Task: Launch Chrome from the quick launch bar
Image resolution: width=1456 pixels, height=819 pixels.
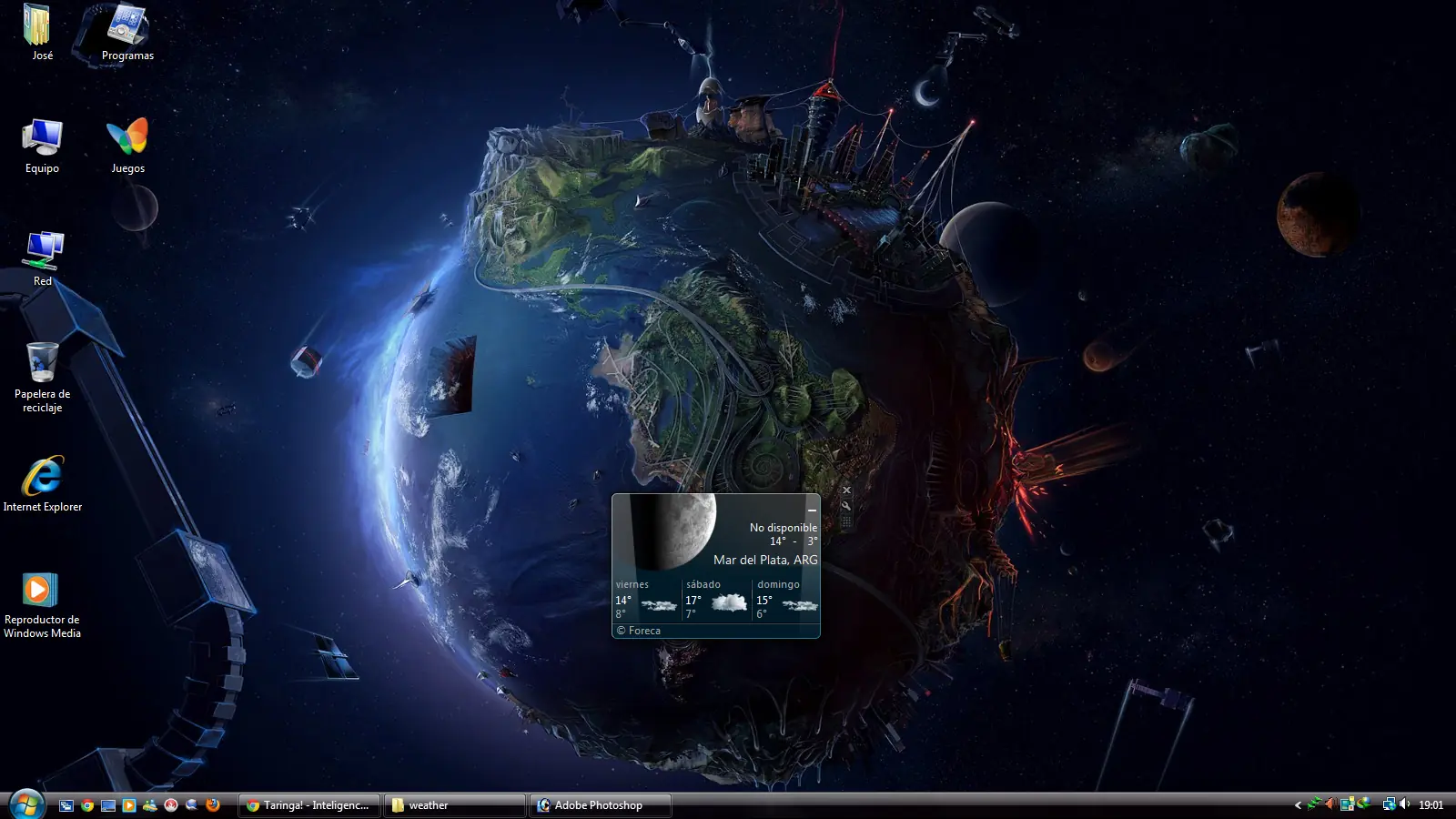Action: point(87,805)
